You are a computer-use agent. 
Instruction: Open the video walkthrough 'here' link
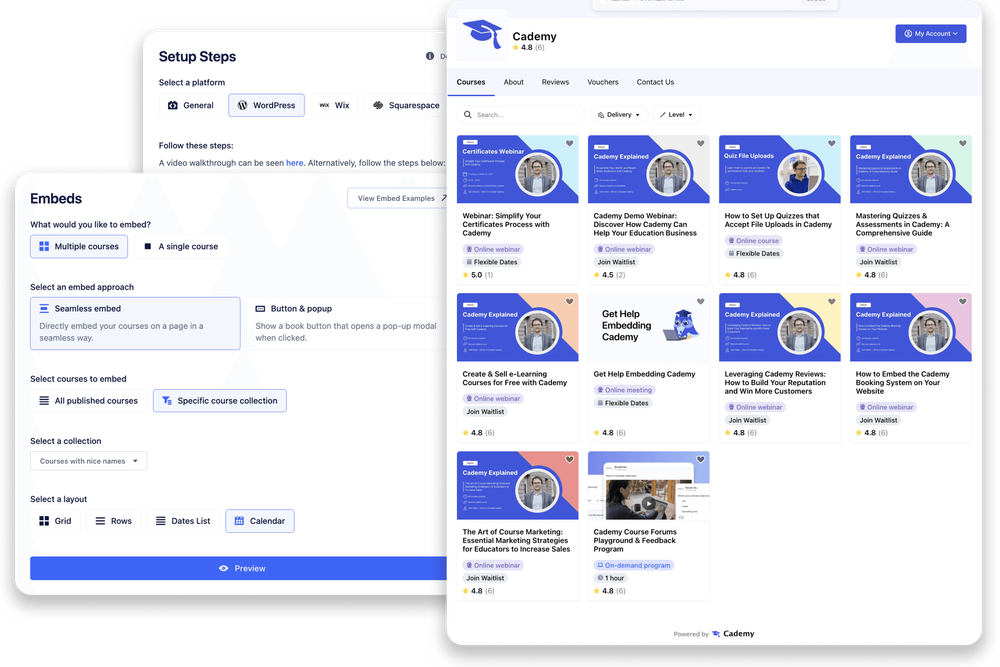tap(295, 163)
